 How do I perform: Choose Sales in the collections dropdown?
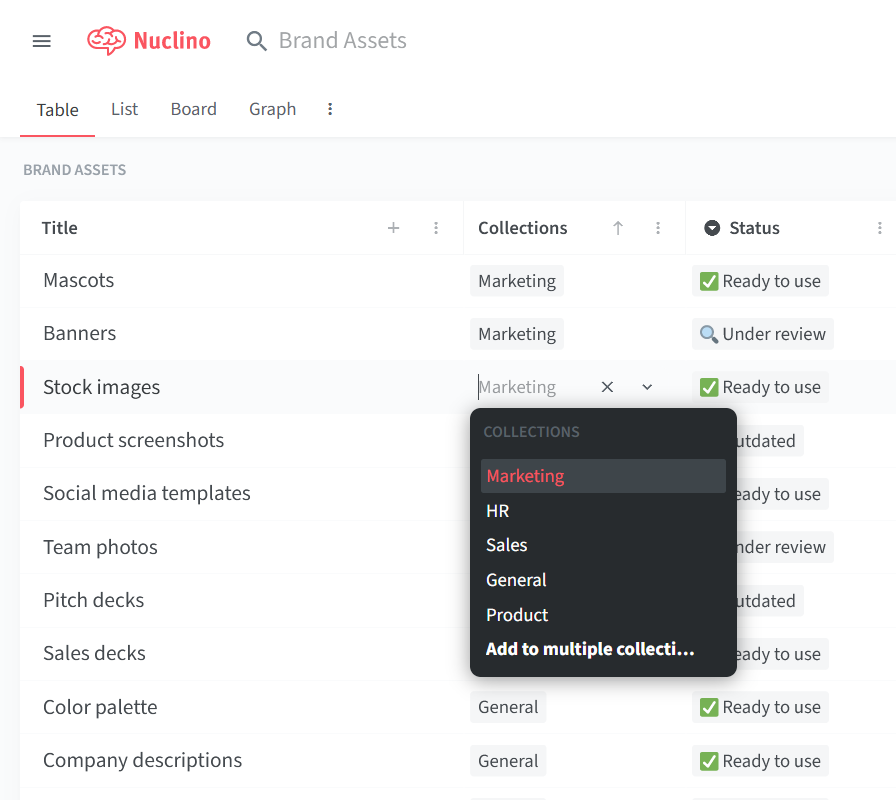click(507, 545)
